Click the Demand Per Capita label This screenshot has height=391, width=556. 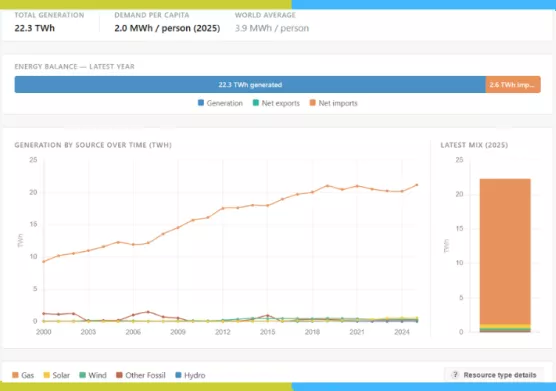point(152,15)
